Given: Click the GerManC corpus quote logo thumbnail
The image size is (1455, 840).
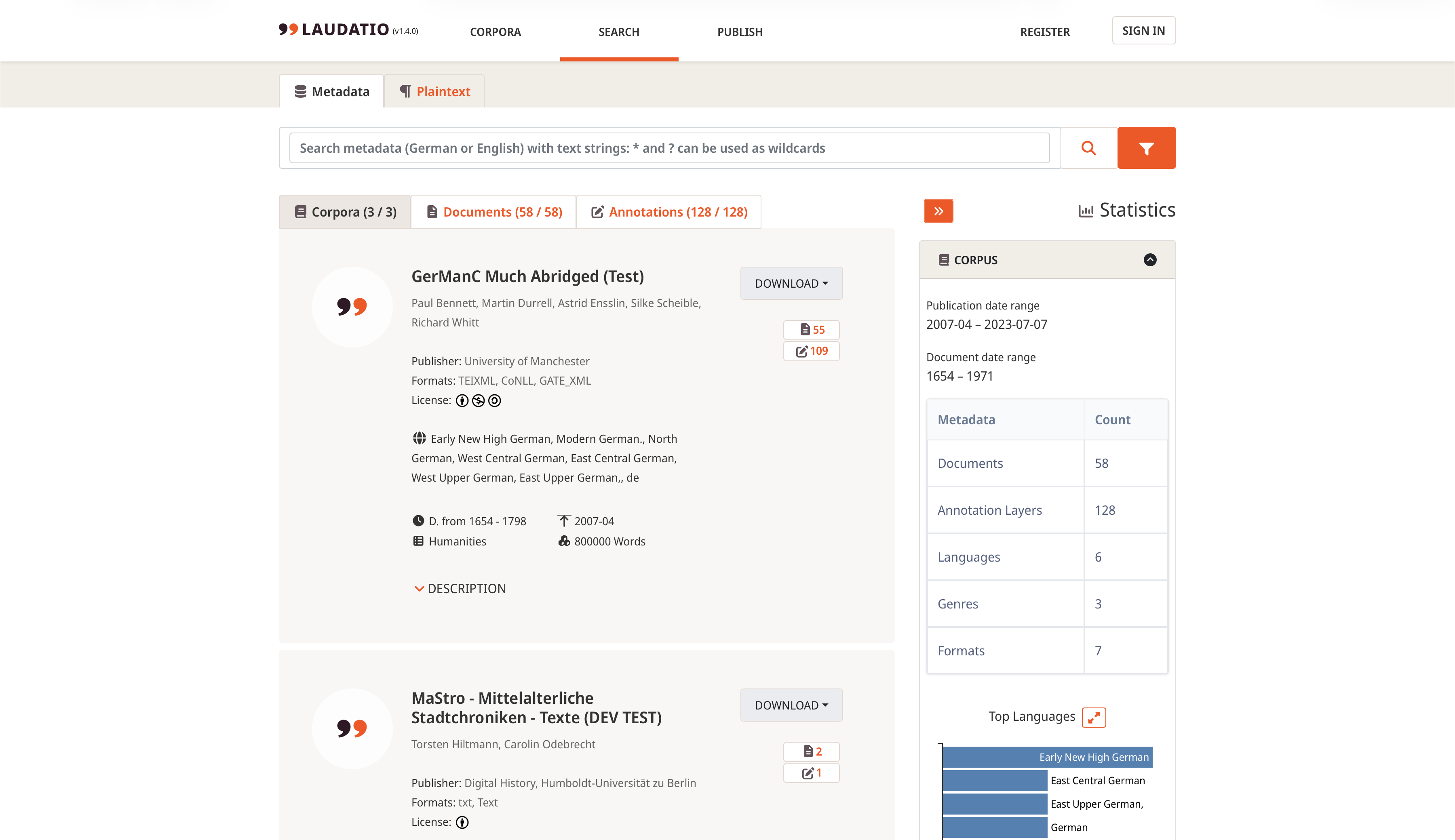Looking at the screenshot, I should [x=352, y=307].
